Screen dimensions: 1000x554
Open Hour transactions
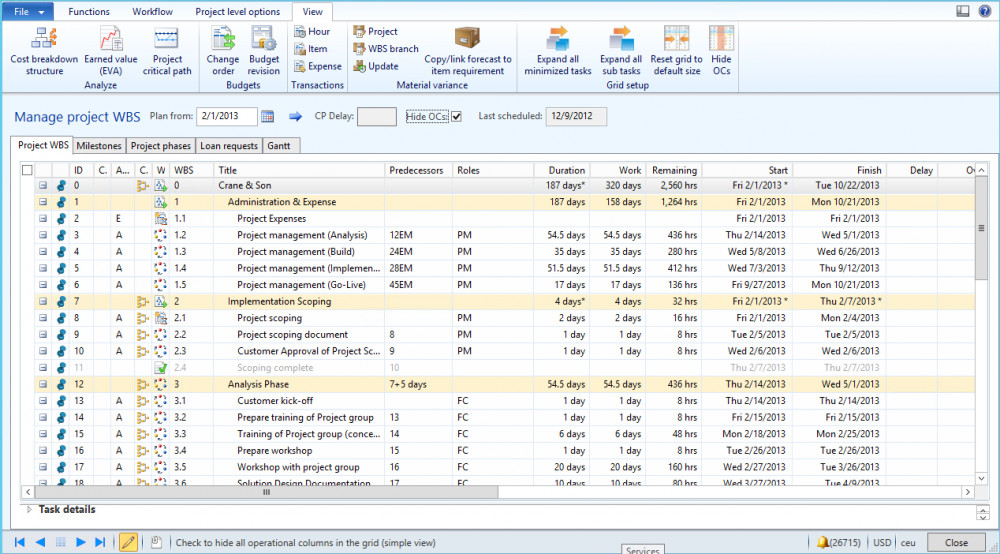pyautogui.click(x=312, y=31)
